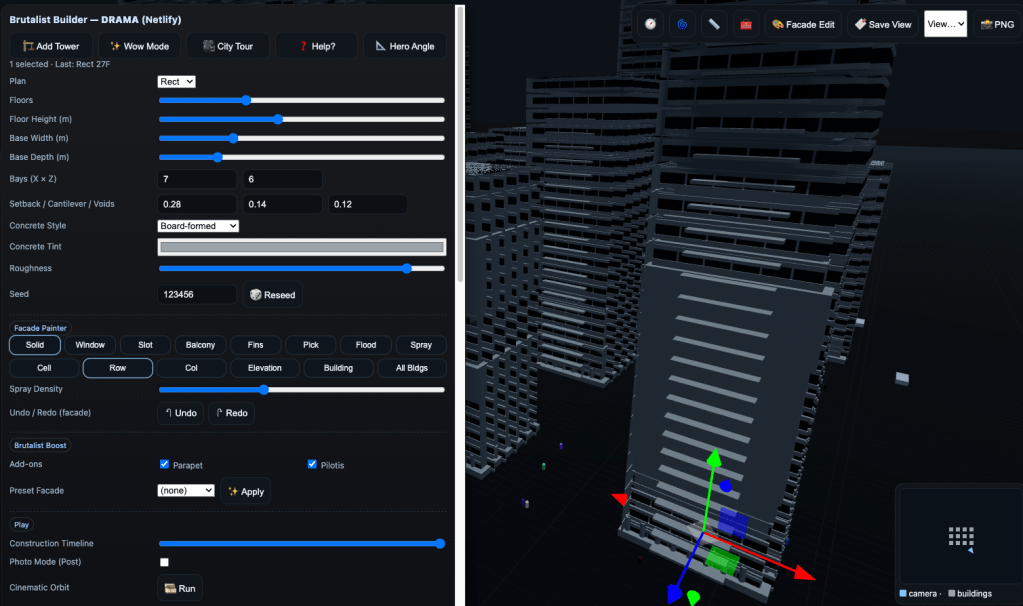Click the PNG camera export button

pyautogui.click(x=996, y=24)
